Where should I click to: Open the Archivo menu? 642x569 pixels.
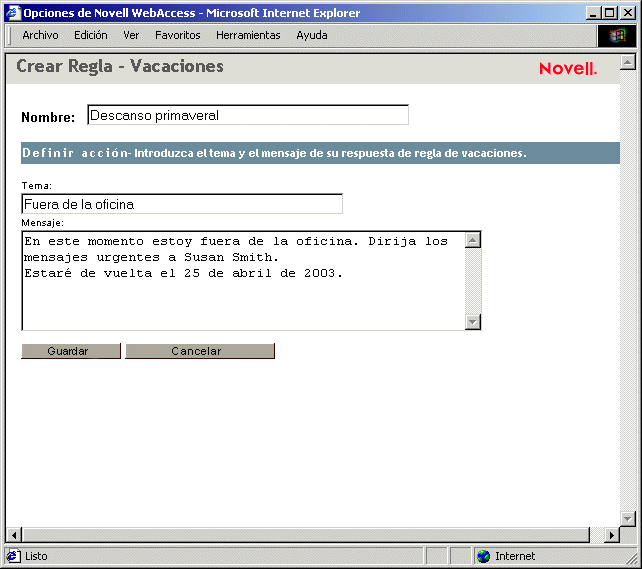40,36
